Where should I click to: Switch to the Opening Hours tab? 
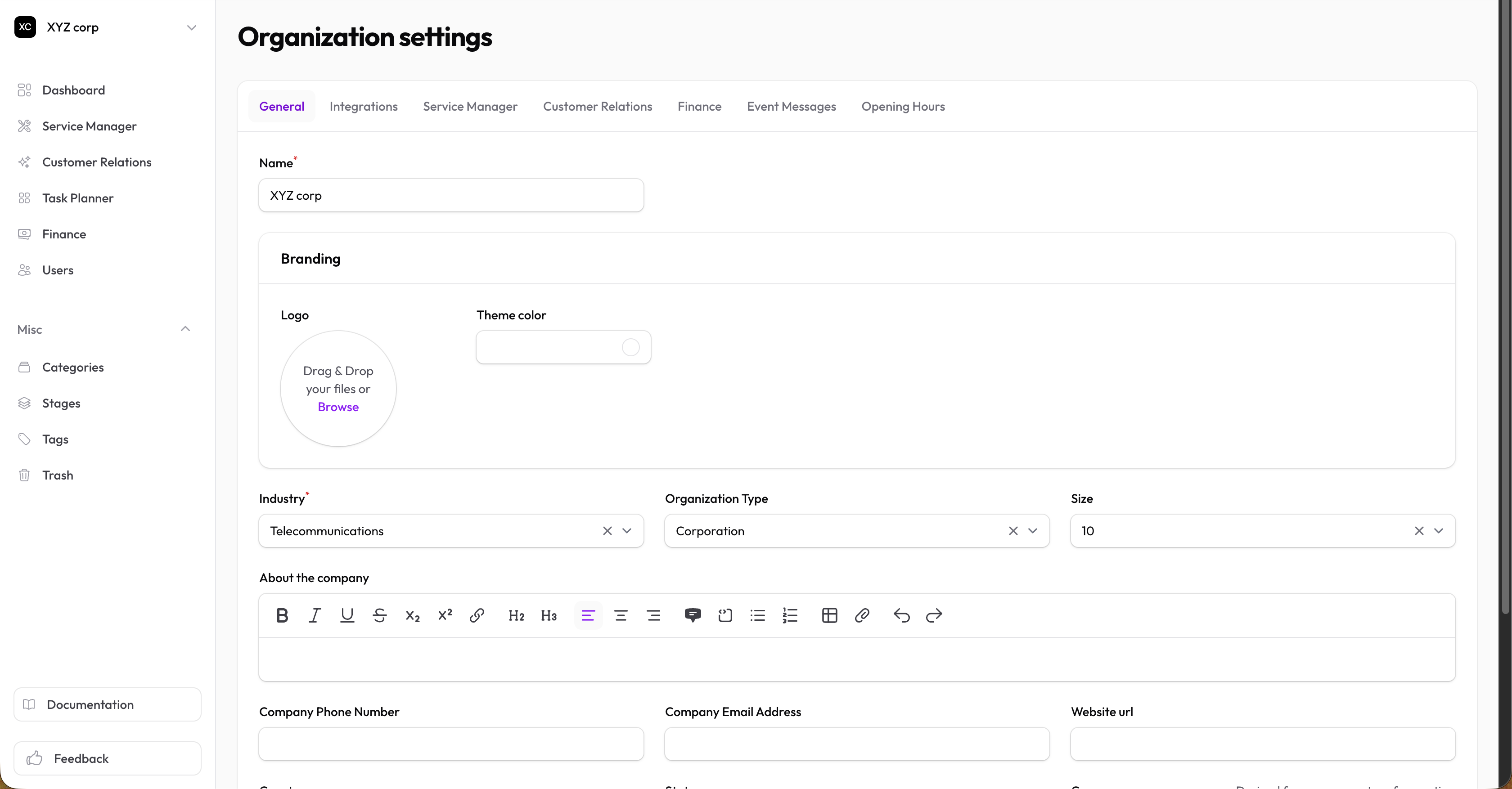click(x=903, y=106)
